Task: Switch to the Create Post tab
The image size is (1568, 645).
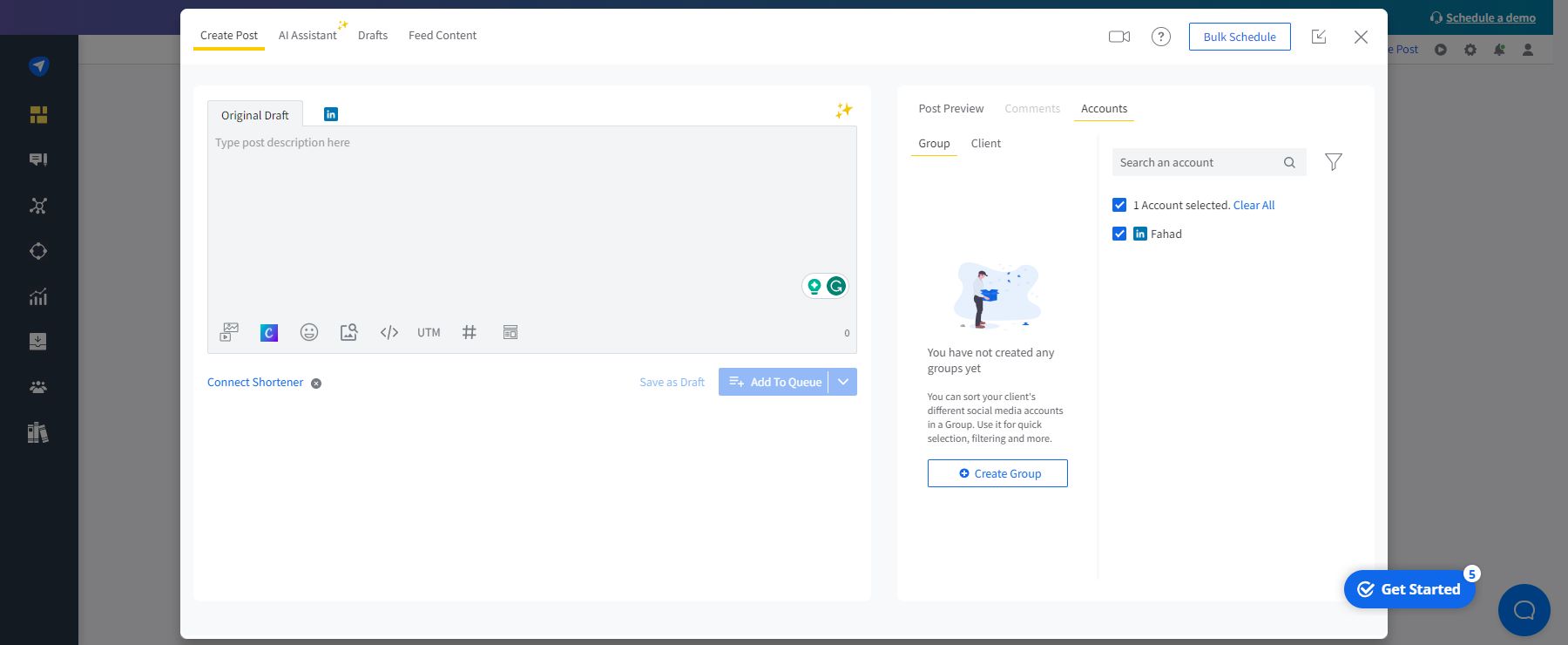Action: coord(229,35)
